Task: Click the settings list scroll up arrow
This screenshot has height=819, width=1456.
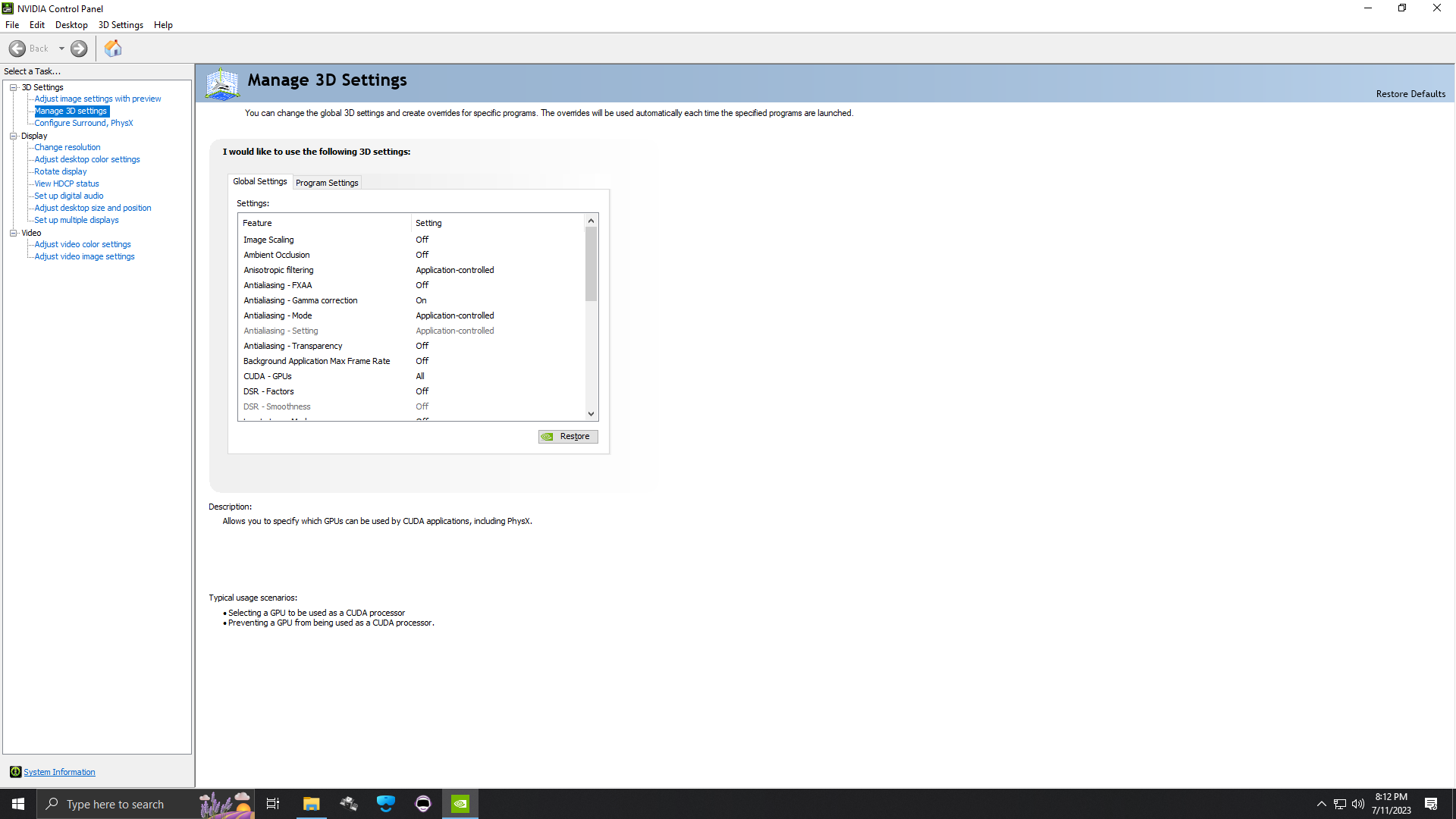Action: click(x=591, y=221)
